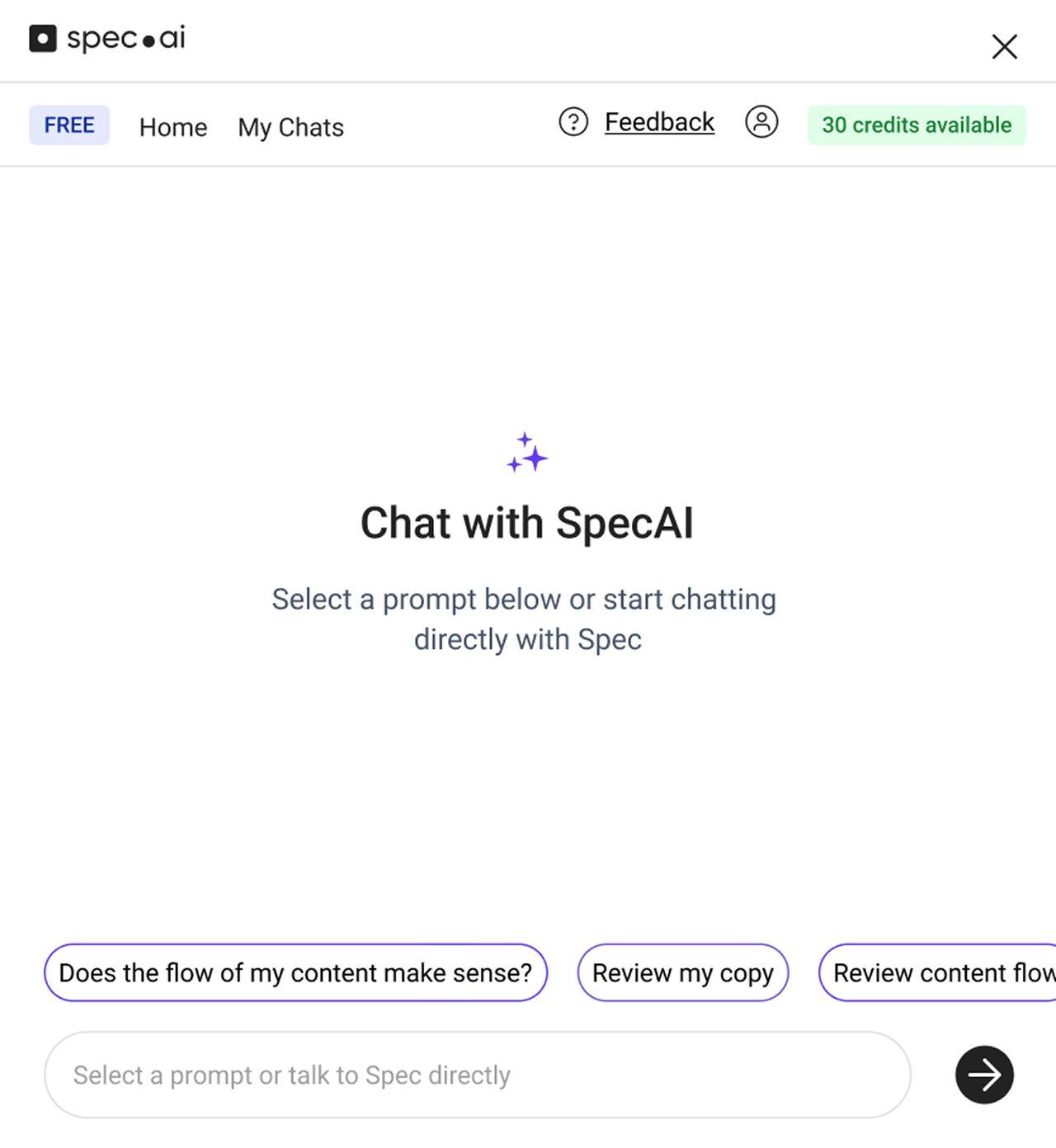Click the FREE plan badge
1056x1148 pixels.
point(69,125)
